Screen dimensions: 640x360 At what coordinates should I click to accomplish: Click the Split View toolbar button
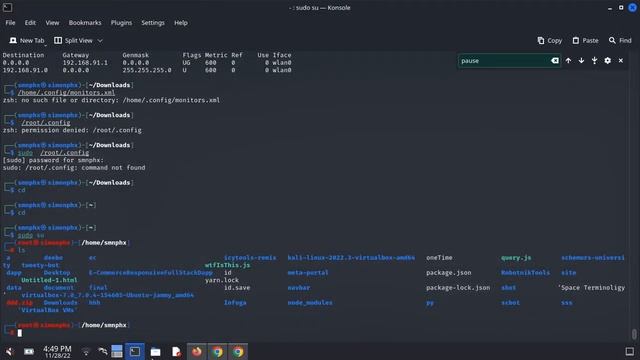point(73,40)
